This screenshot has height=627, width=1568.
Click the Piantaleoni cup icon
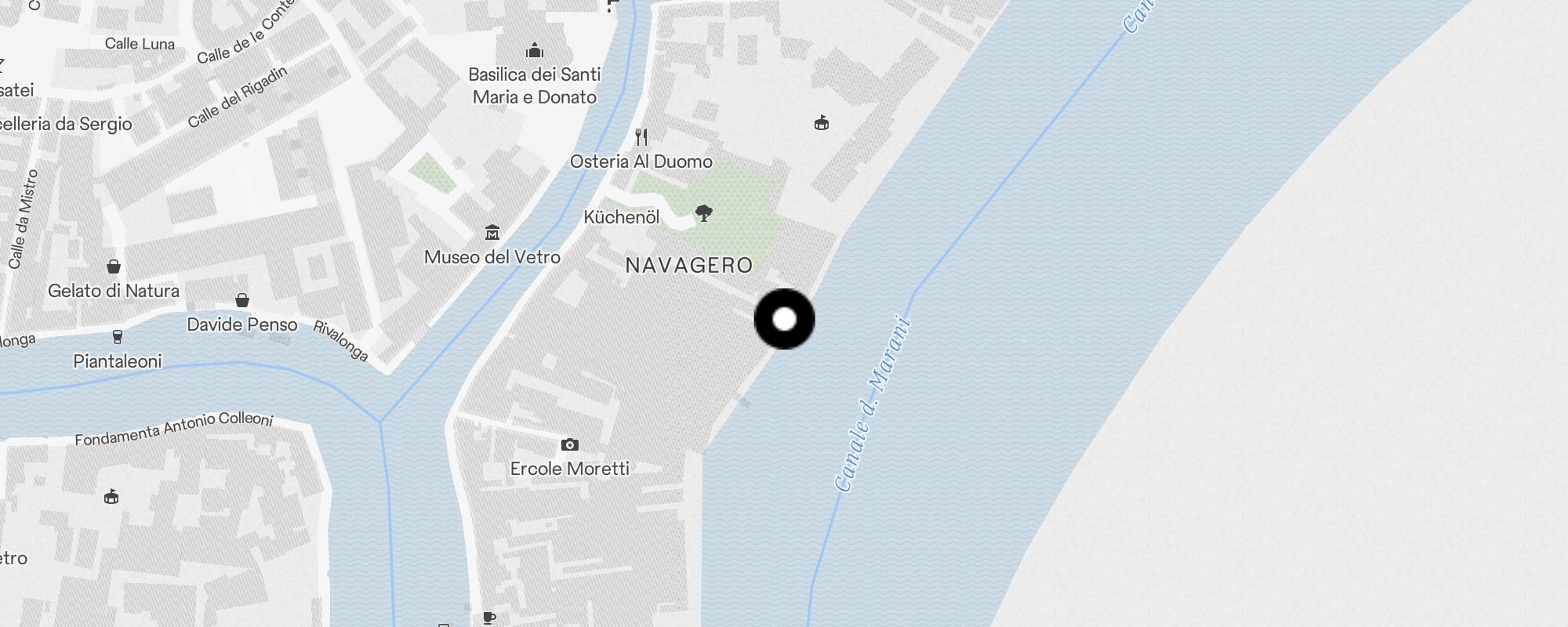click(118, 337)
